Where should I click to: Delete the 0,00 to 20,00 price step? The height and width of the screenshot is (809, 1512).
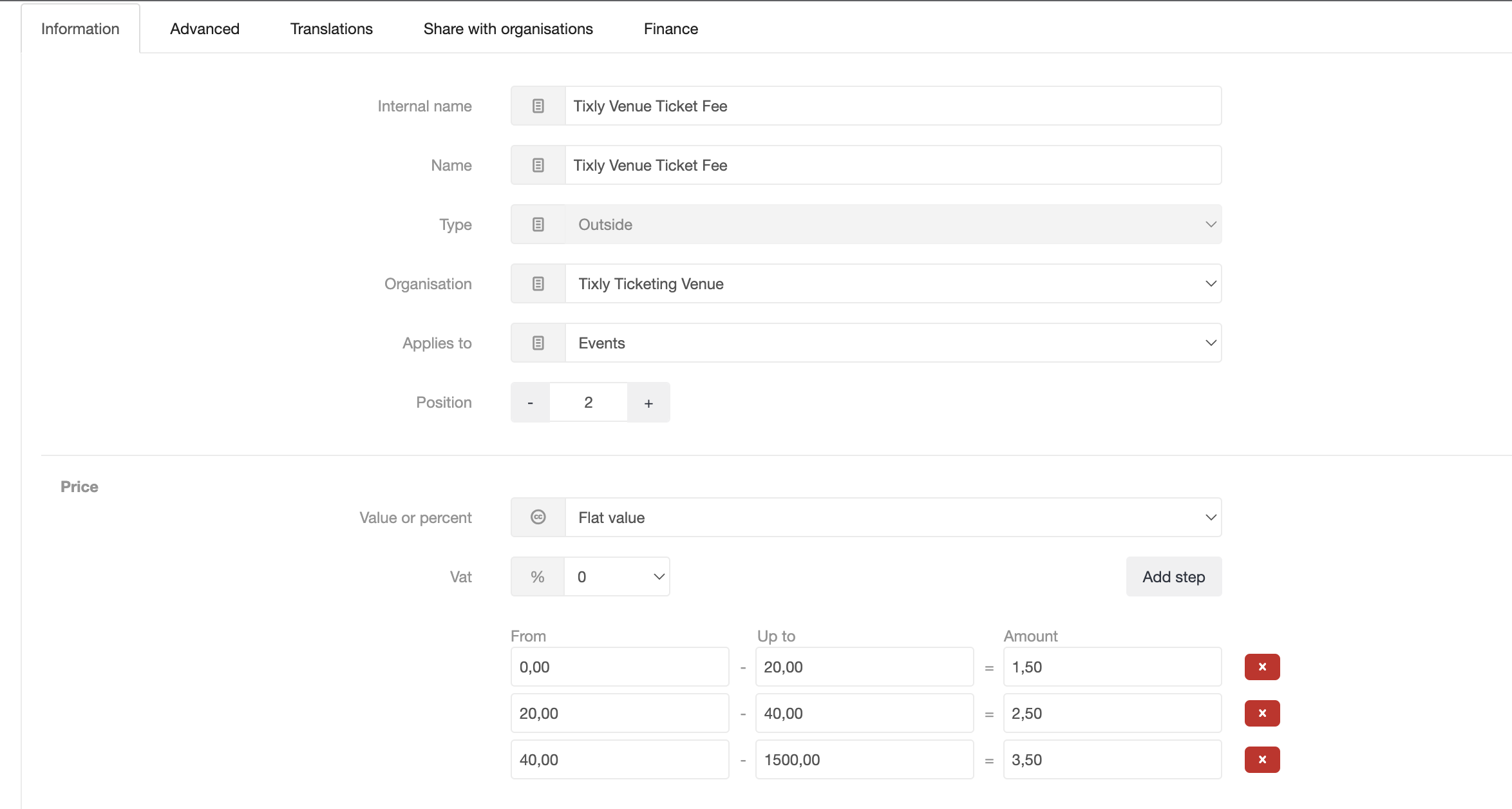[x=1262, y=667]
